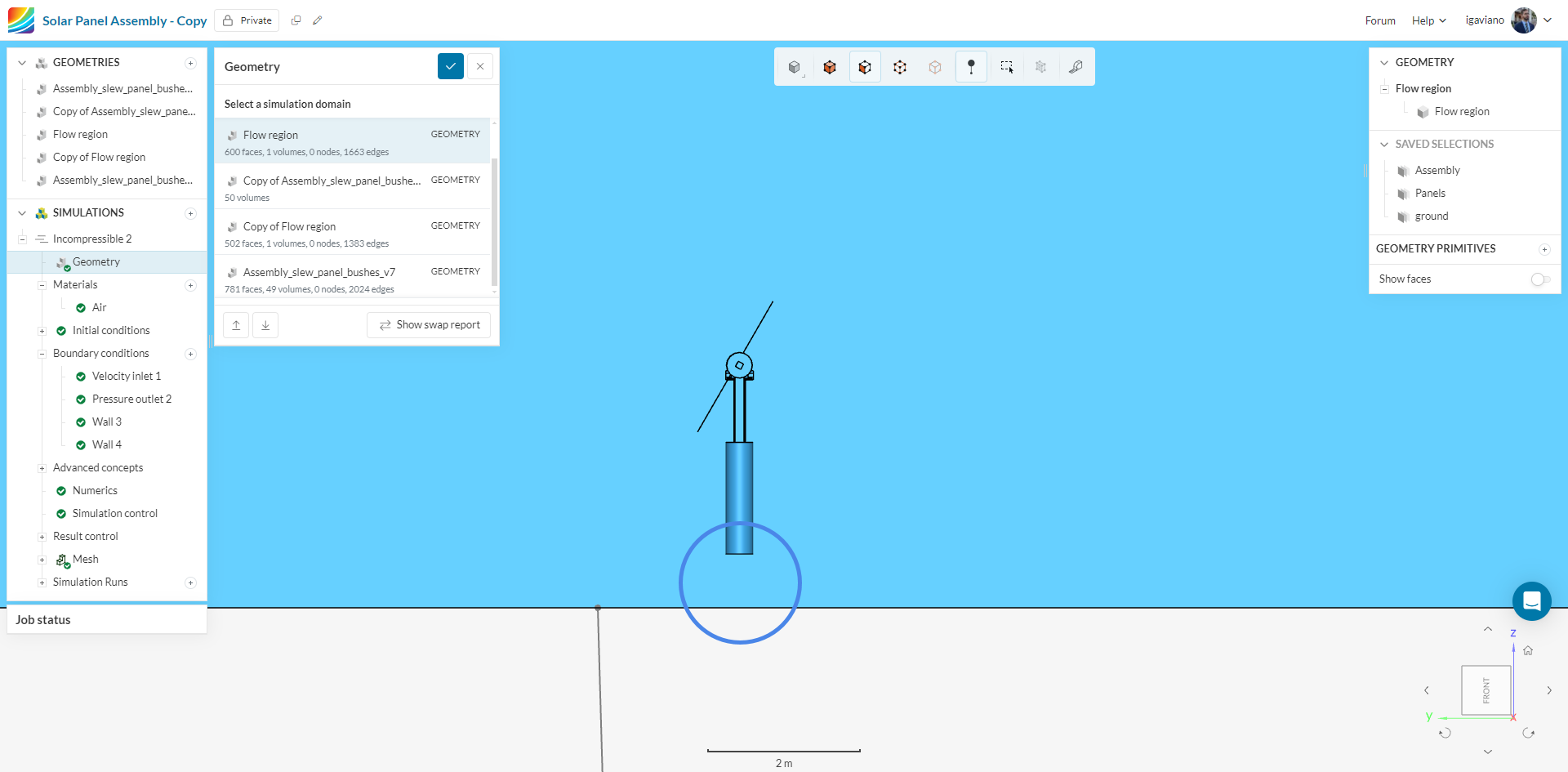Screen dimensions: 1568x772
Task: Open the Numerics settings
Action: [95, 491]
